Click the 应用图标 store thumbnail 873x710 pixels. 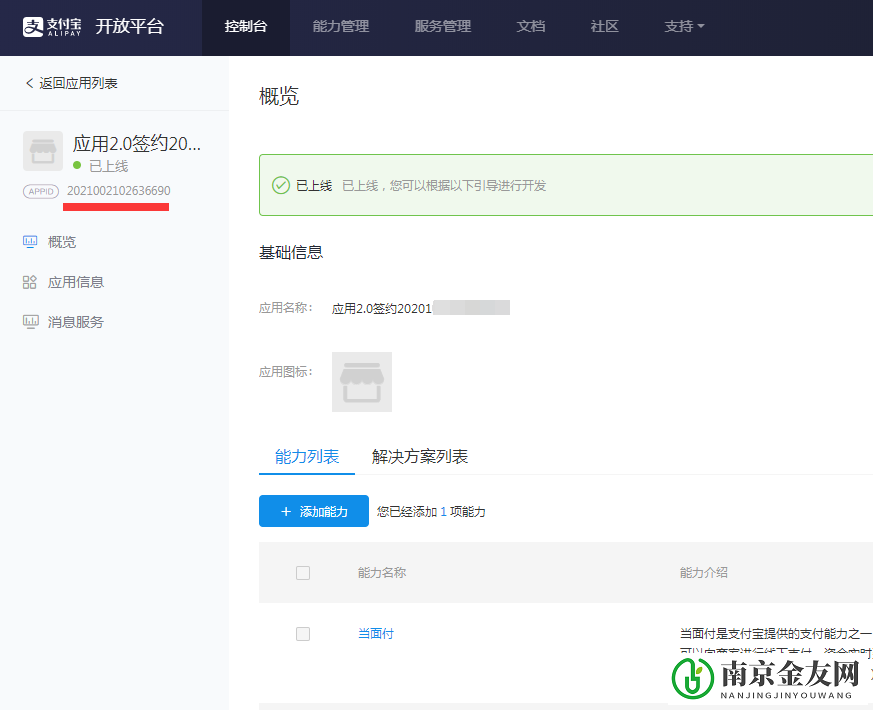coord(361,381)
